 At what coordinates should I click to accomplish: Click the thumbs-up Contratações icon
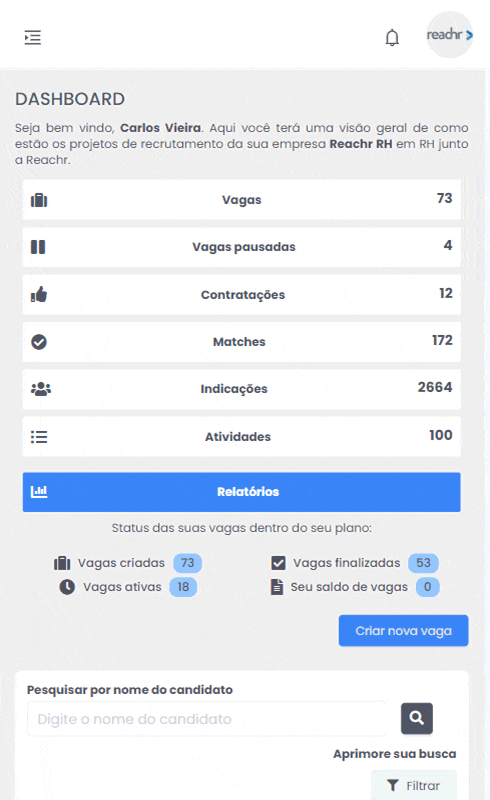click(39, 294)
